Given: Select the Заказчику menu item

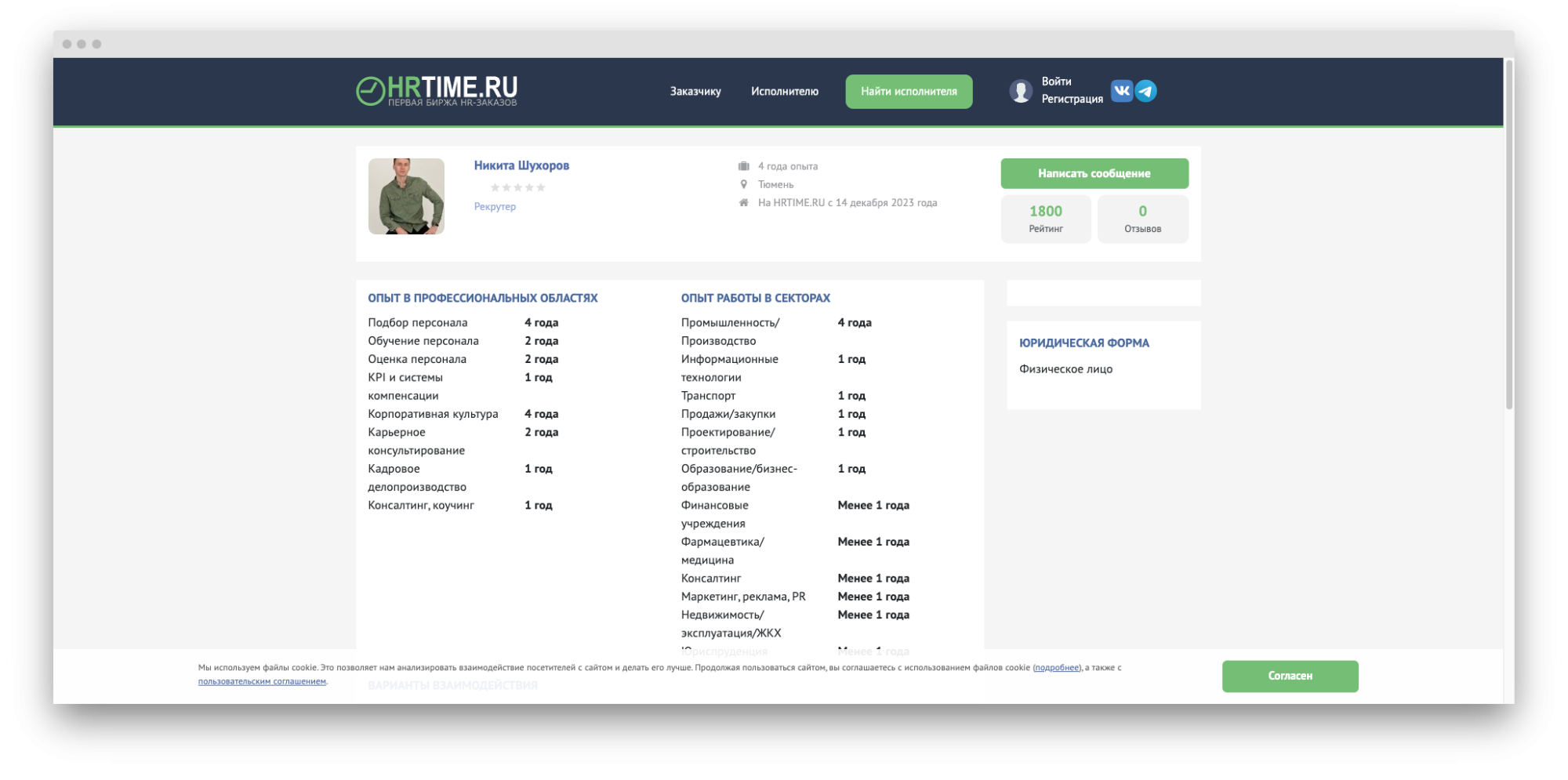Looking at the screenshot, I should click(x=694, y=91).
